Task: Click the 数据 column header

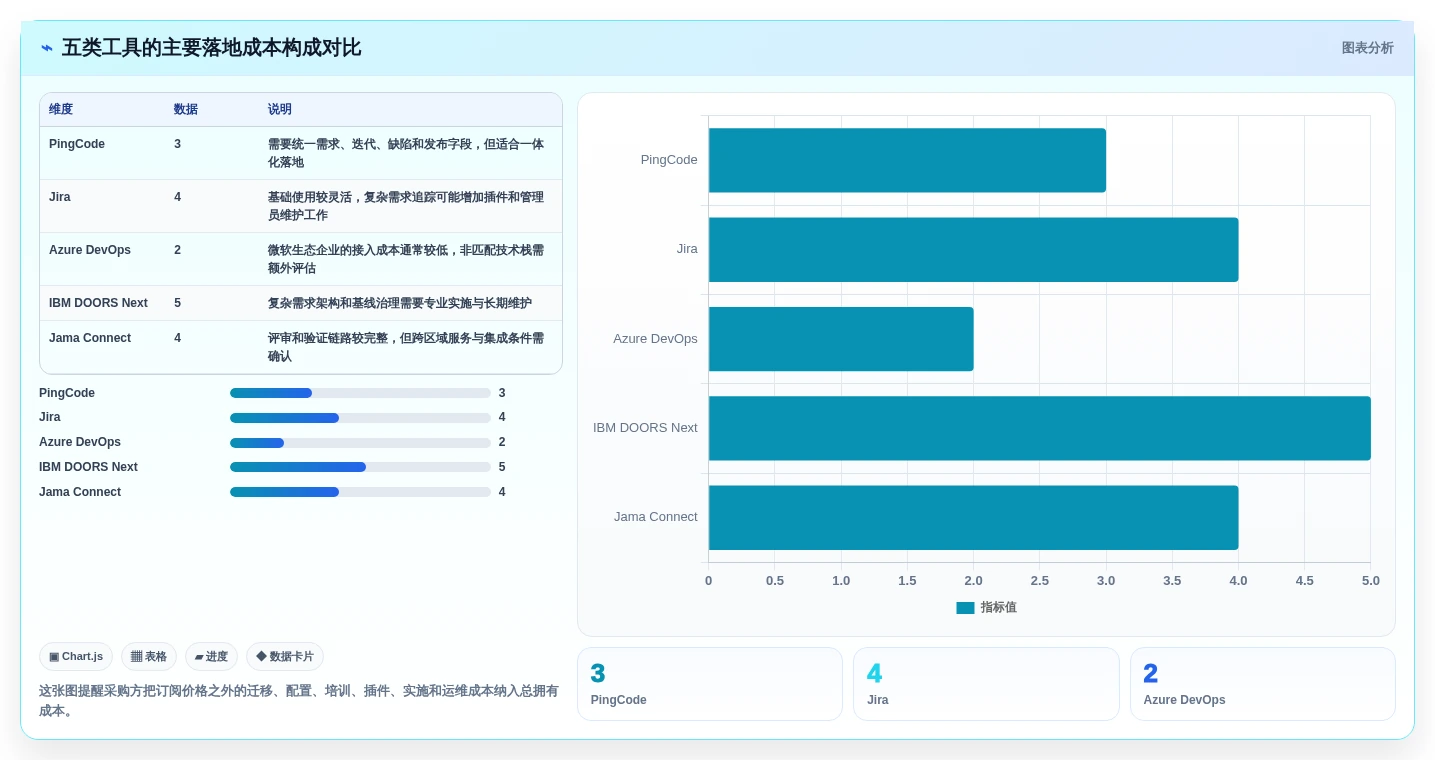Action: 186,109
